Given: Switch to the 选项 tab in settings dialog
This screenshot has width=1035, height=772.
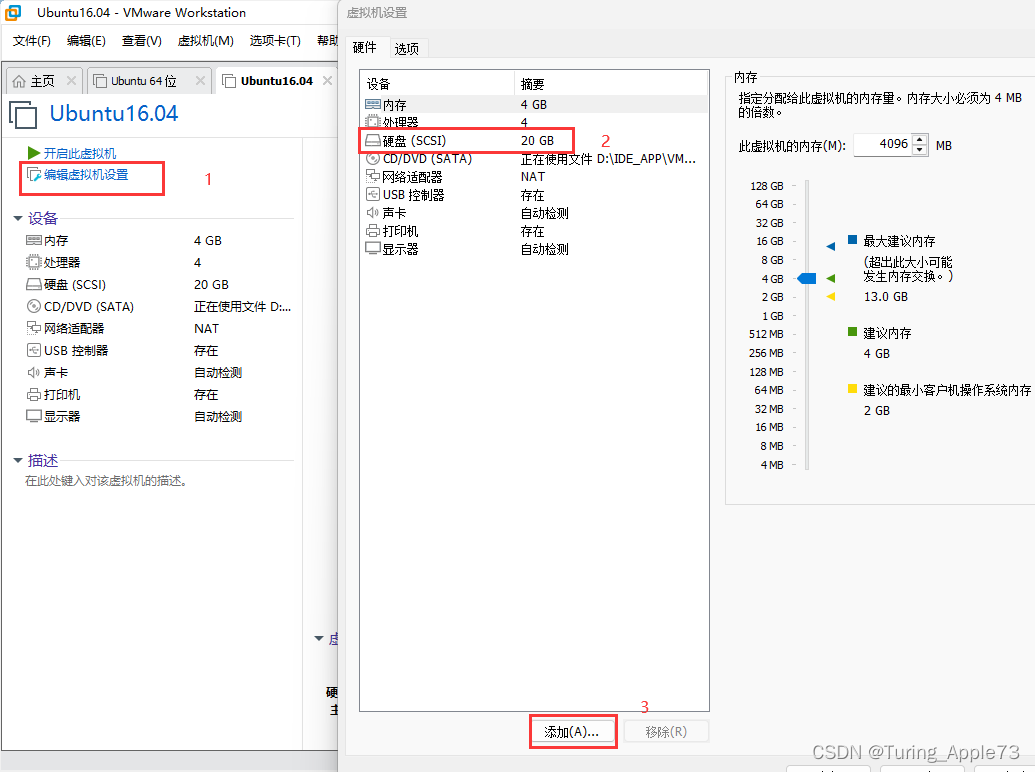Looking at the screenshot, I should (407, 48).
